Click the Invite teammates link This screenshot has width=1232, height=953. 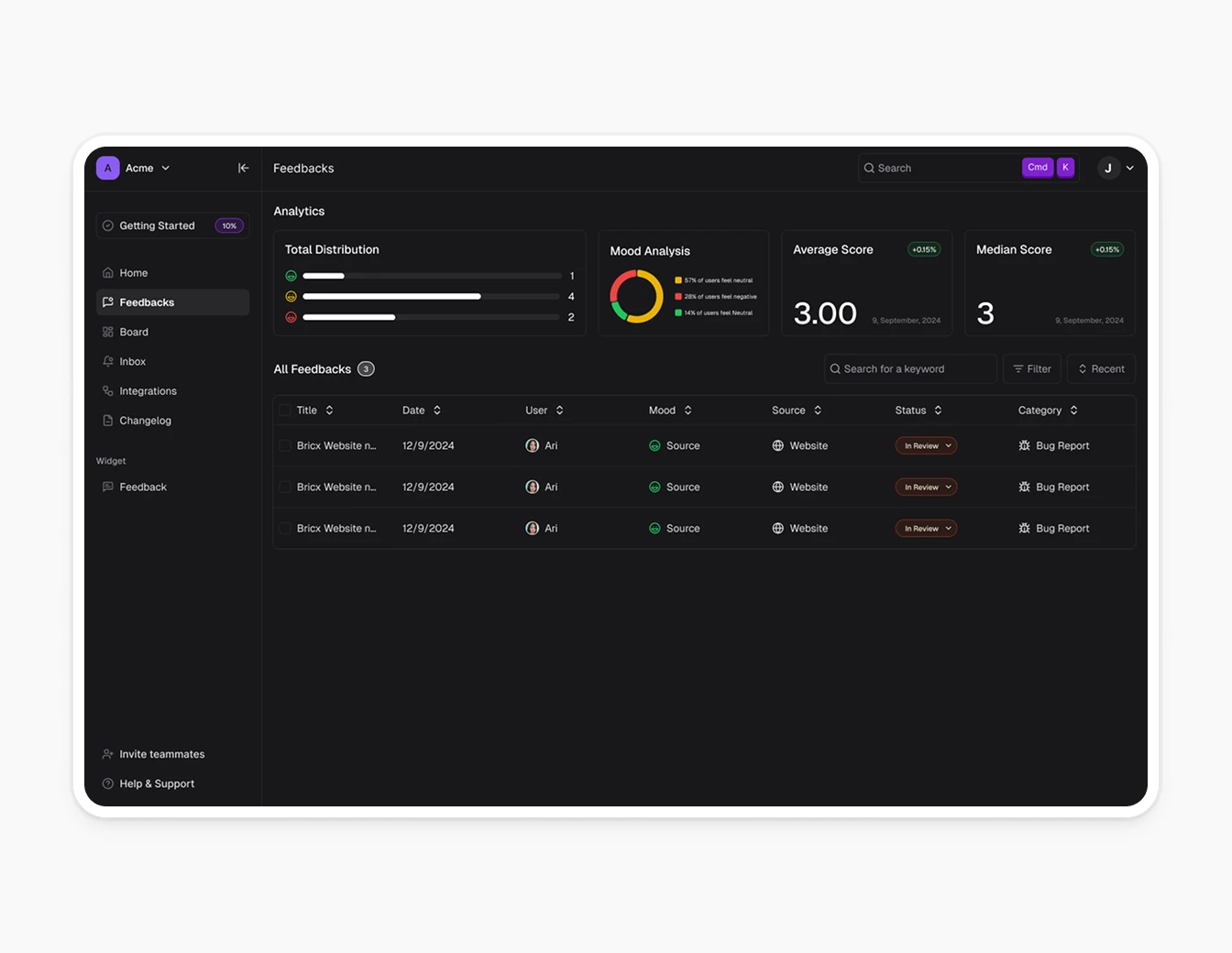click(x=161, y=753)
